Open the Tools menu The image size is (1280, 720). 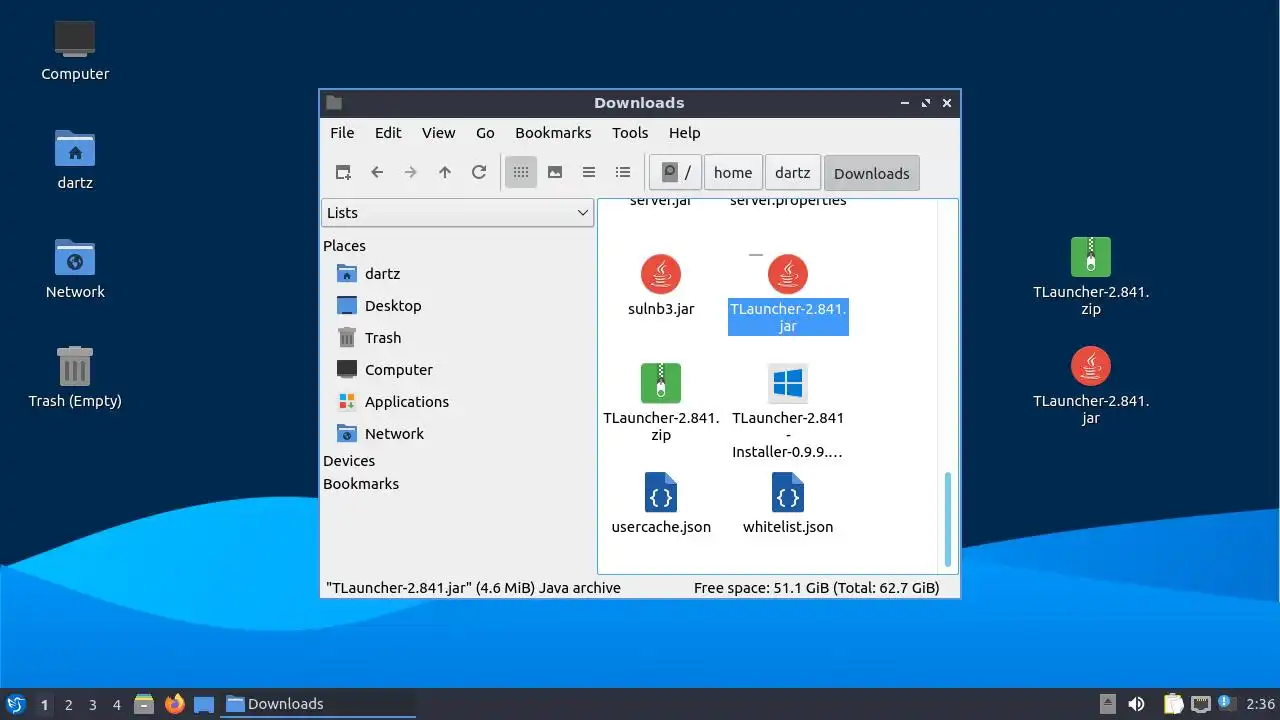pos(630,132)
